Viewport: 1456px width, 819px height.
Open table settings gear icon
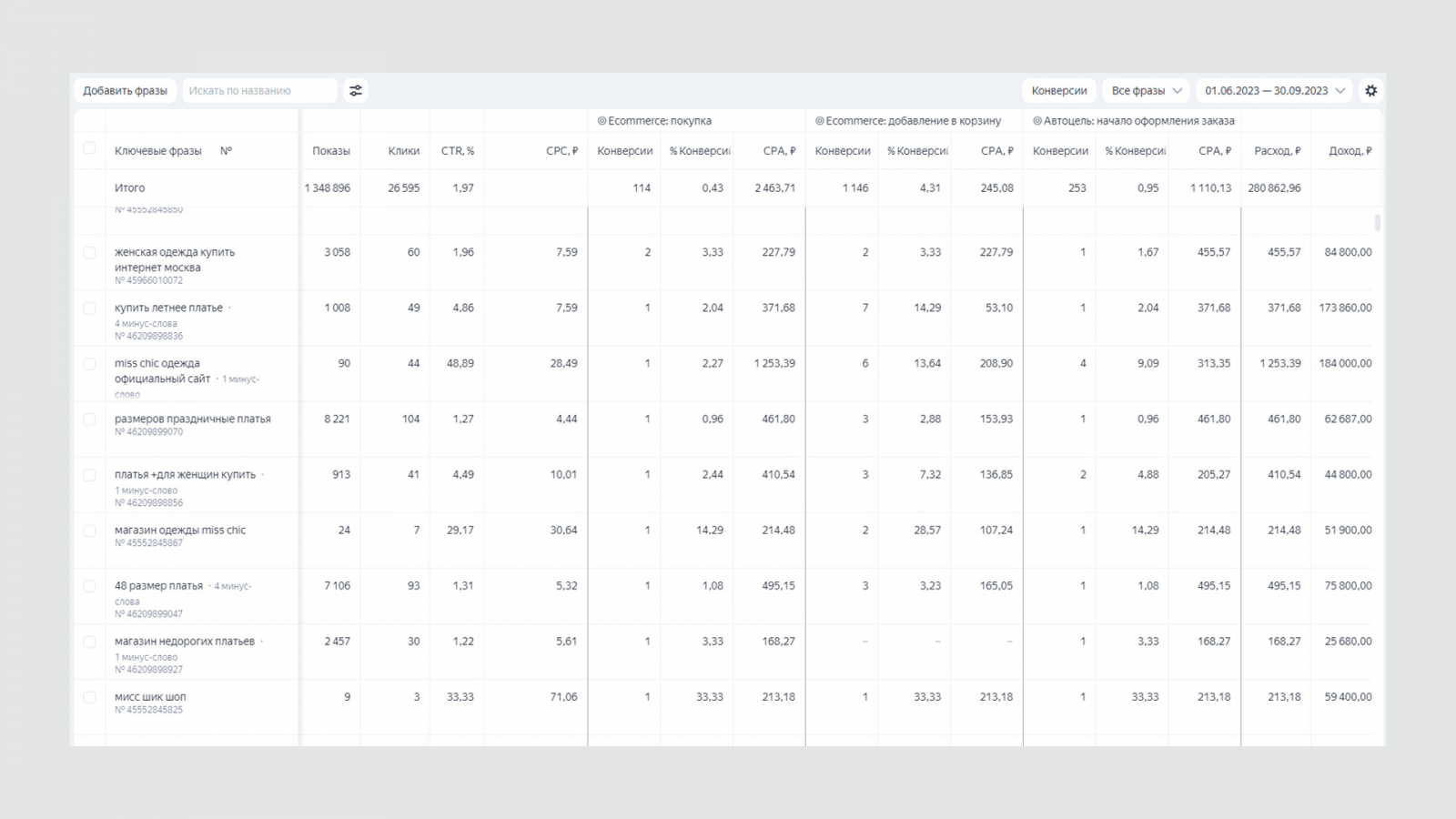[1370, 91]
